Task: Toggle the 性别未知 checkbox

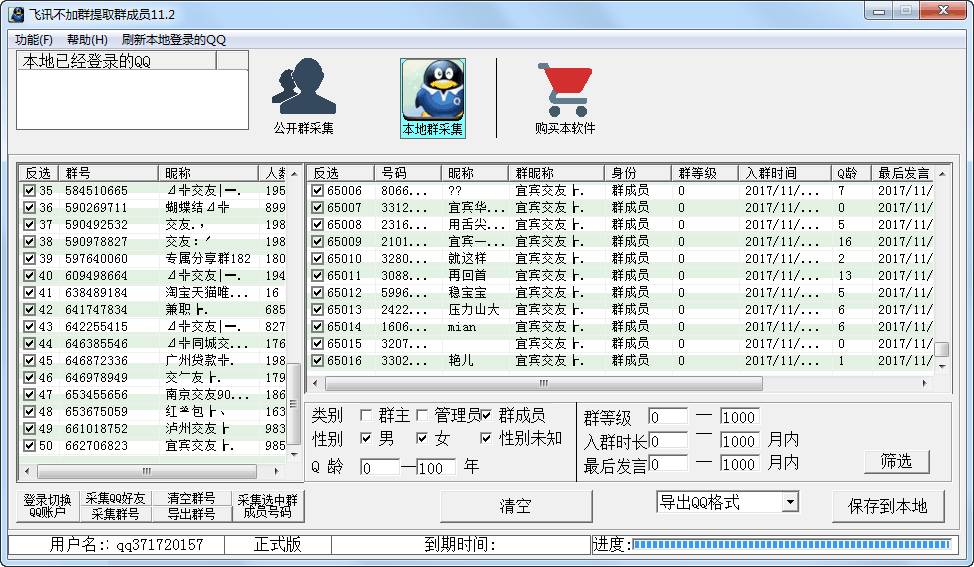Action: tap(486, 438)
